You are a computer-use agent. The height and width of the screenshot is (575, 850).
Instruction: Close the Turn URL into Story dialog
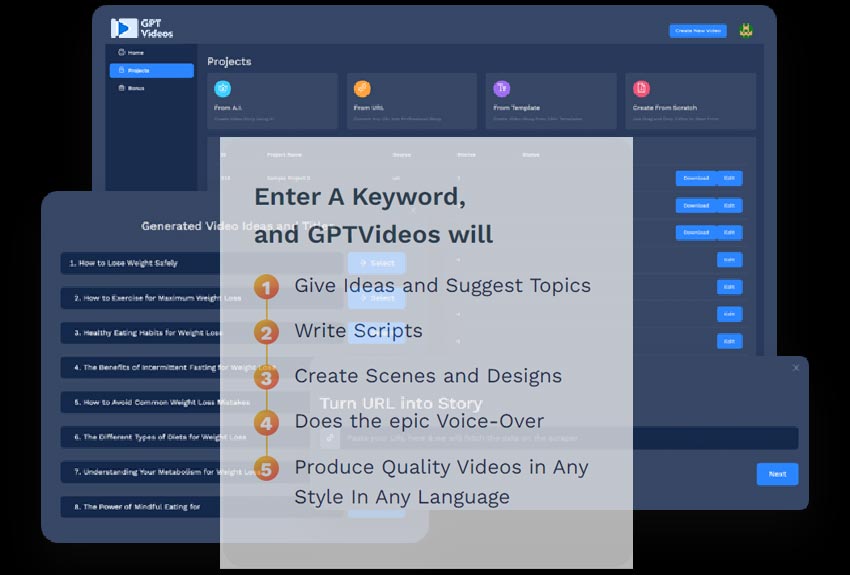[x=796, y=368]
